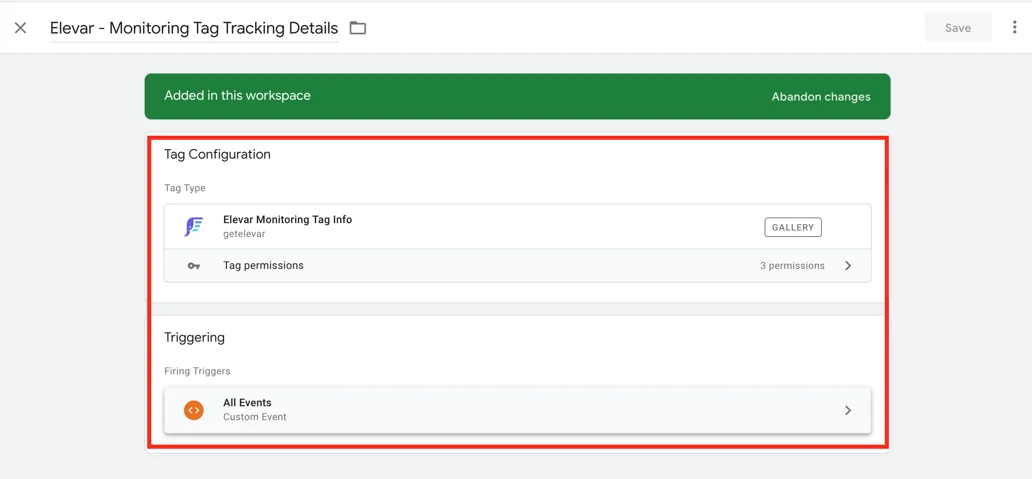This screenshot has width=1032, height=479.
Task: Close the tag editor with X icon
Action: 20,28
